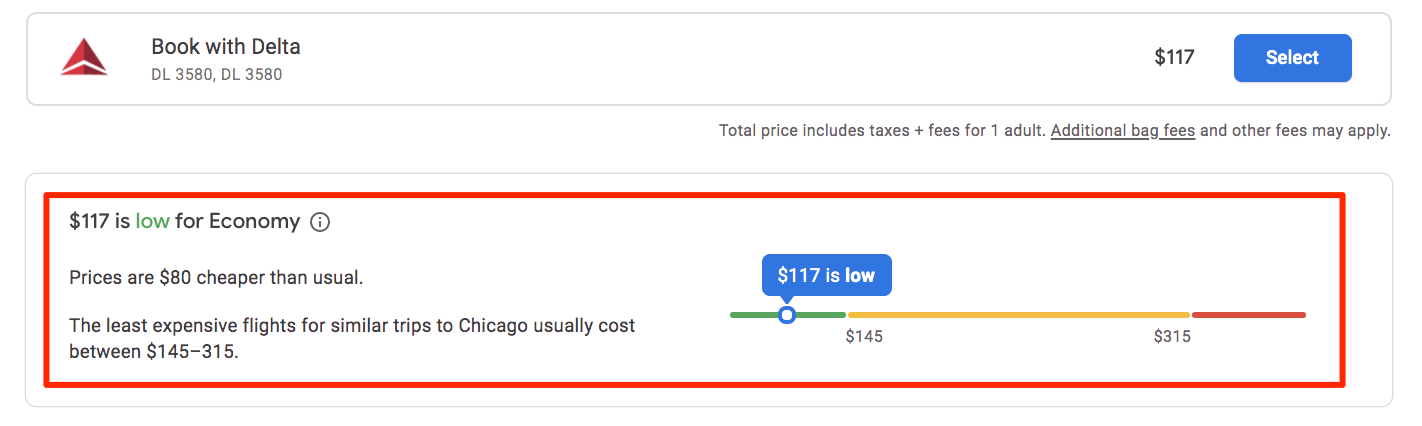
Task: Click the "$117 is low for Economy" heading
Action: 185,222
